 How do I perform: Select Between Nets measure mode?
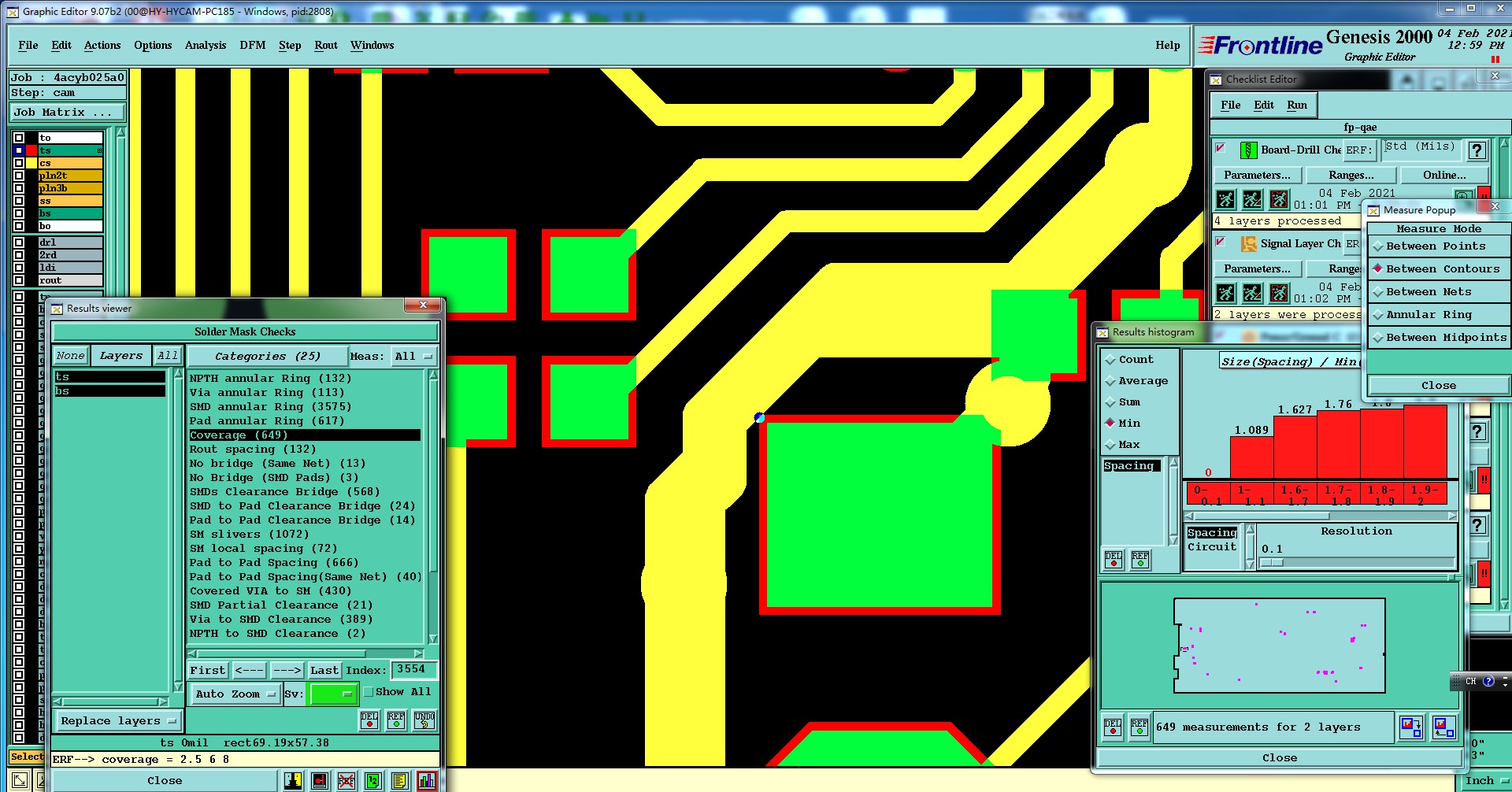(x=1438, y=292)
